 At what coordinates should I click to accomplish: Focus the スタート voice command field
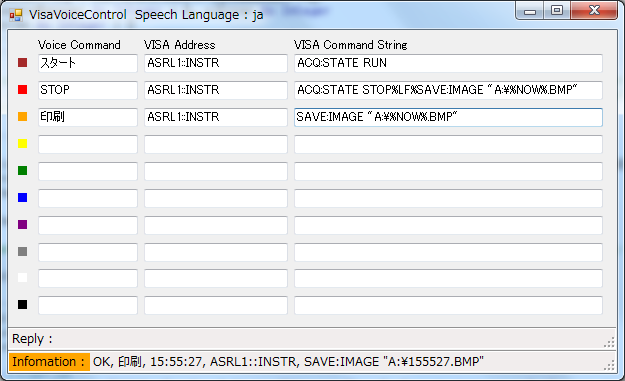[x=88, y=63]
